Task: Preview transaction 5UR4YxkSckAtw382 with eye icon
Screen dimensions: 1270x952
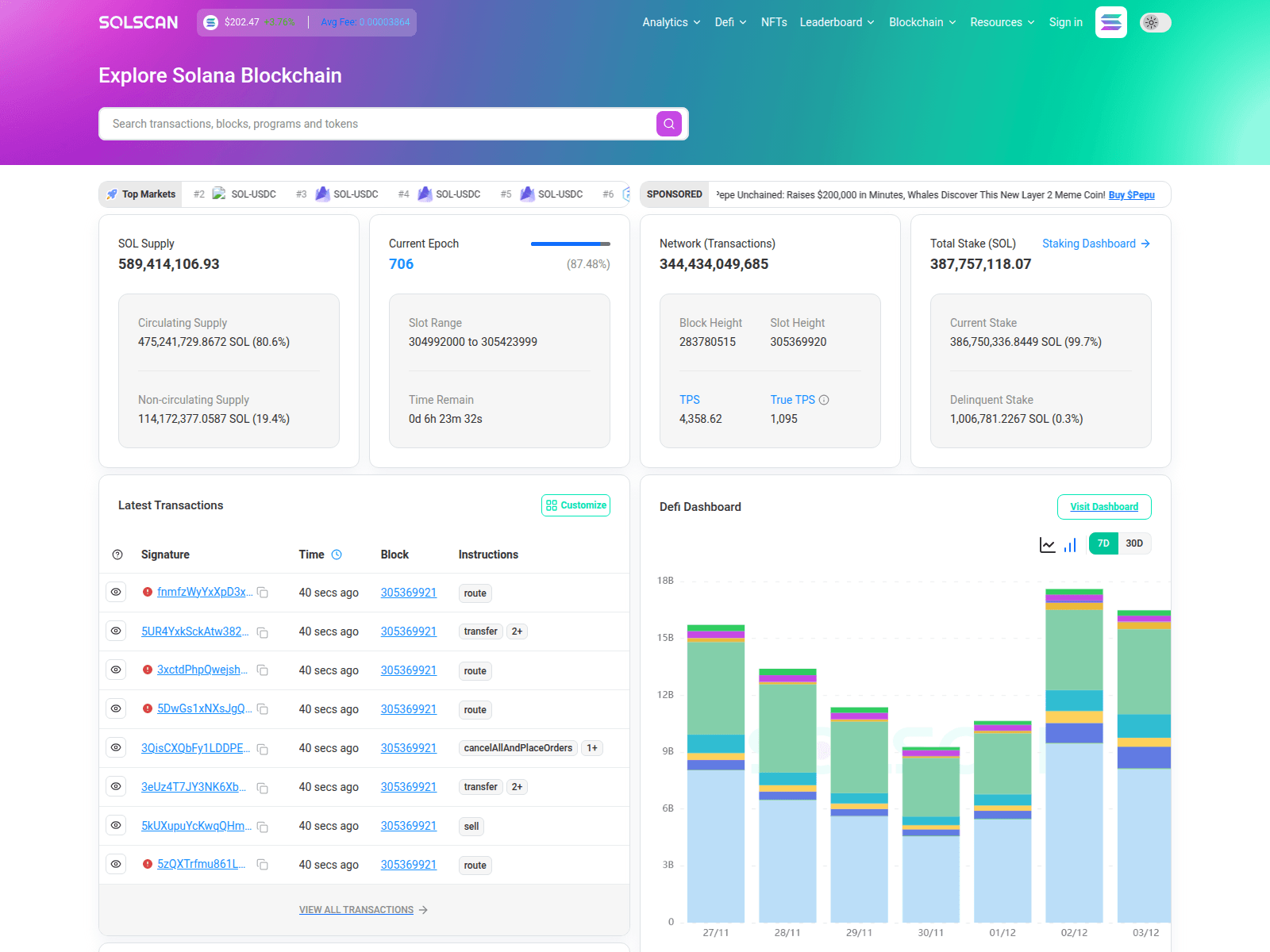Action: pyautogui.click(x=116, y=631)
